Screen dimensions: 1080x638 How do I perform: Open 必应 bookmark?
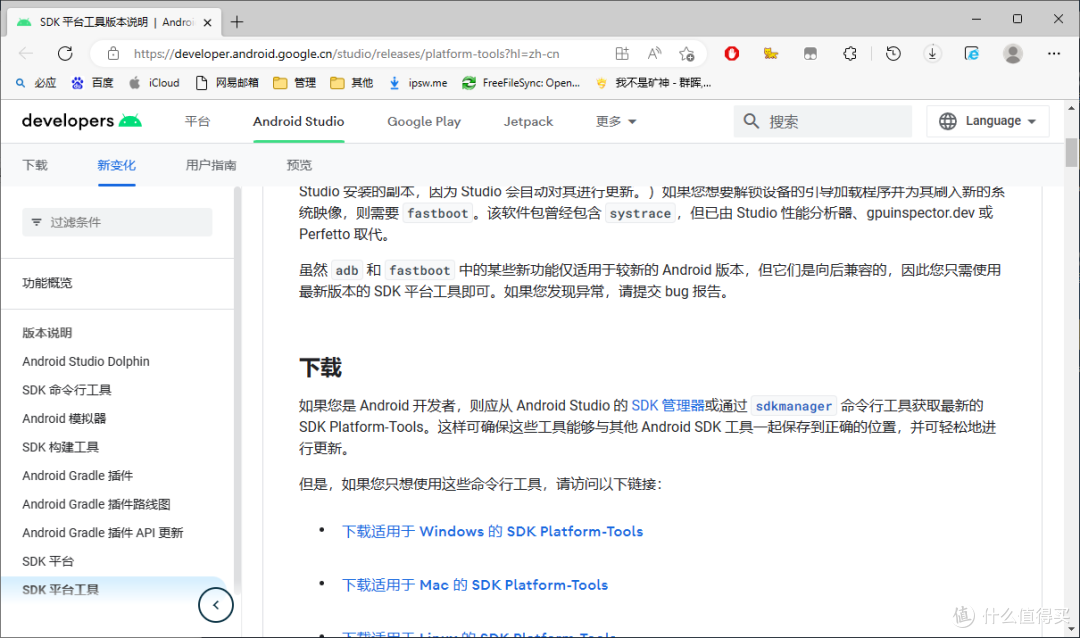click(x=36, y=83)
